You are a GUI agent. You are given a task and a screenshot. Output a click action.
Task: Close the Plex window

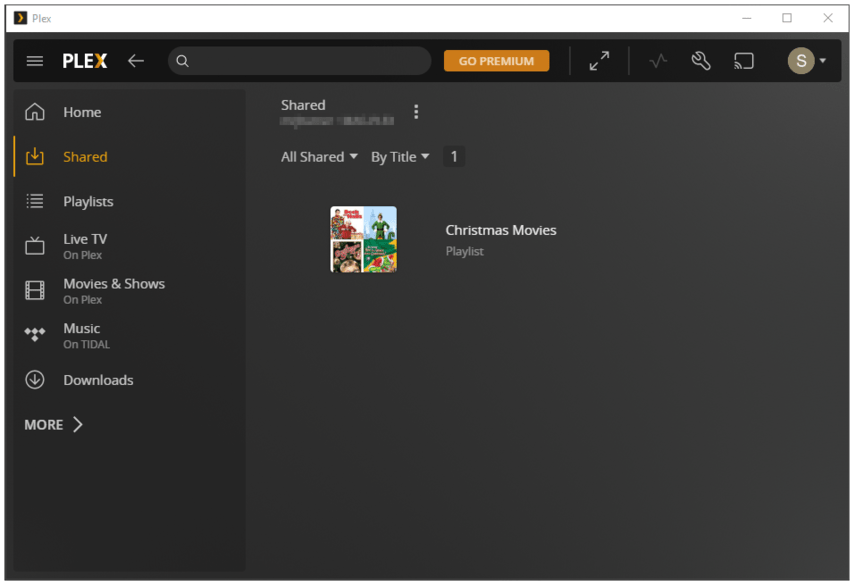click(x=828, y=18)
